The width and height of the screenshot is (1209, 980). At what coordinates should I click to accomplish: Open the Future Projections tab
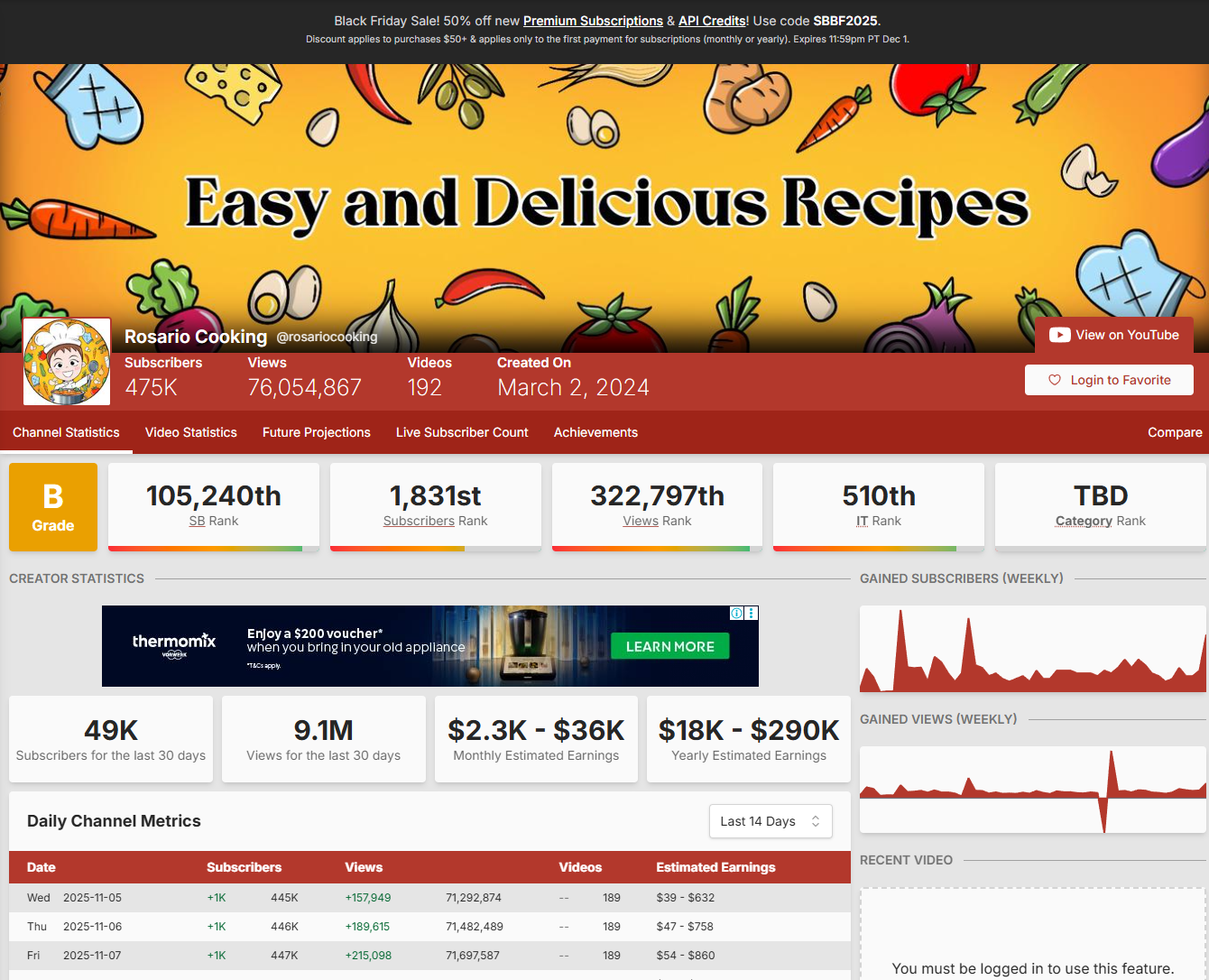pyautogui.click(x=316, y=432)
